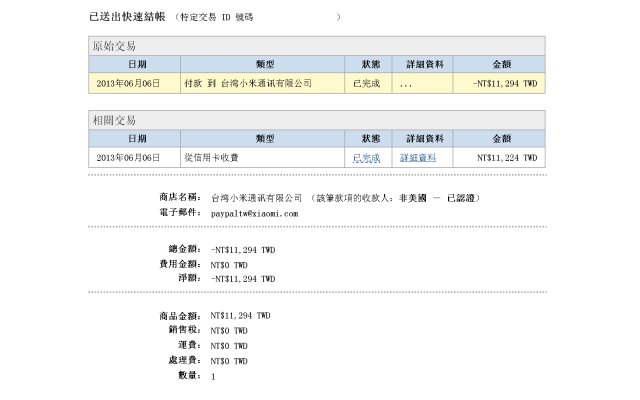The height and width of the screenshot is (400, 640).
Task: Click the 總金額 label
Action: click(x=185, y=249)
